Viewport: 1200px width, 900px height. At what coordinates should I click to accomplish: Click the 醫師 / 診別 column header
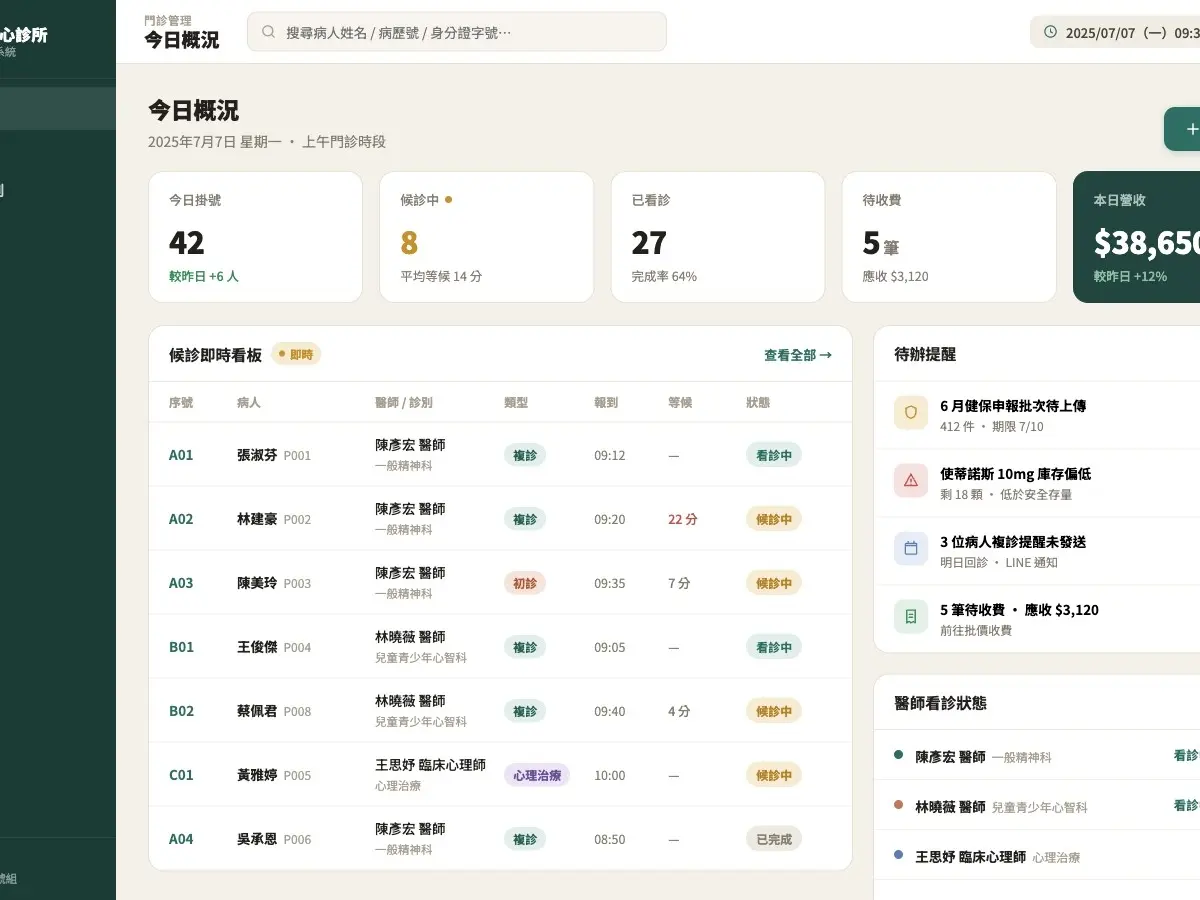(404, 403)
